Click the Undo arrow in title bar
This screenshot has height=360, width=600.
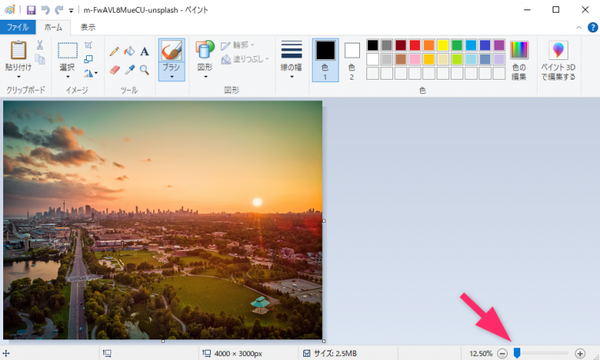point(46,10)
